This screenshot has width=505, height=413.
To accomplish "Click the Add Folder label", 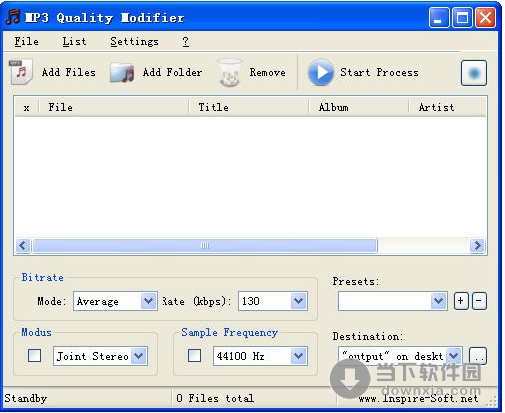I will click(x=172, y=72).
